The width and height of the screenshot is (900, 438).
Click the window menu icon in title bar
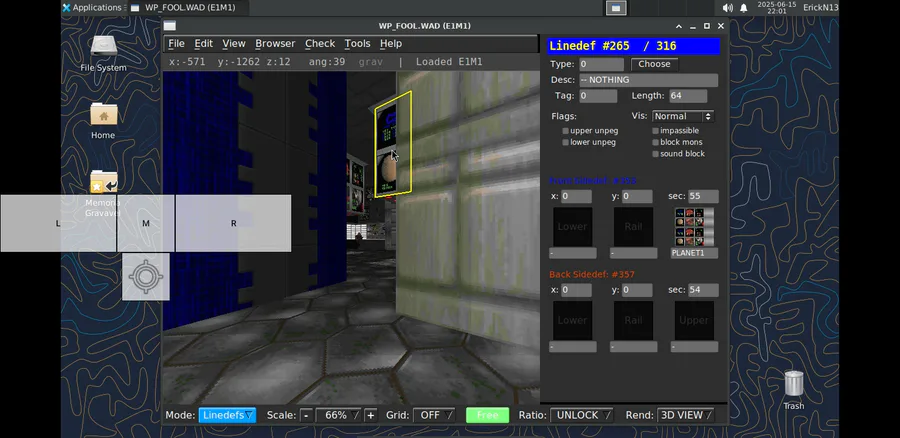(169, 26)
